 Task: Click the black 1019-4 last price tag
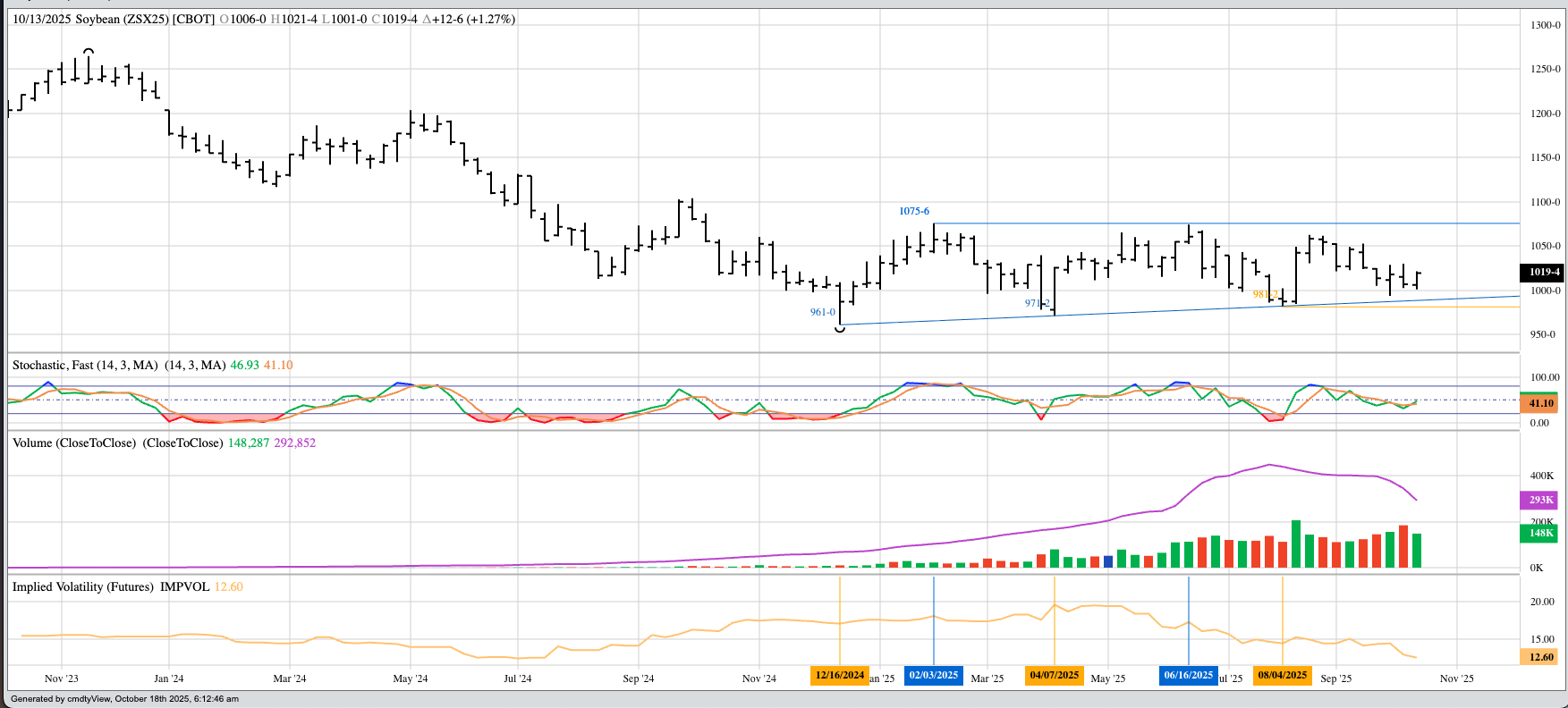point(1543,272)
